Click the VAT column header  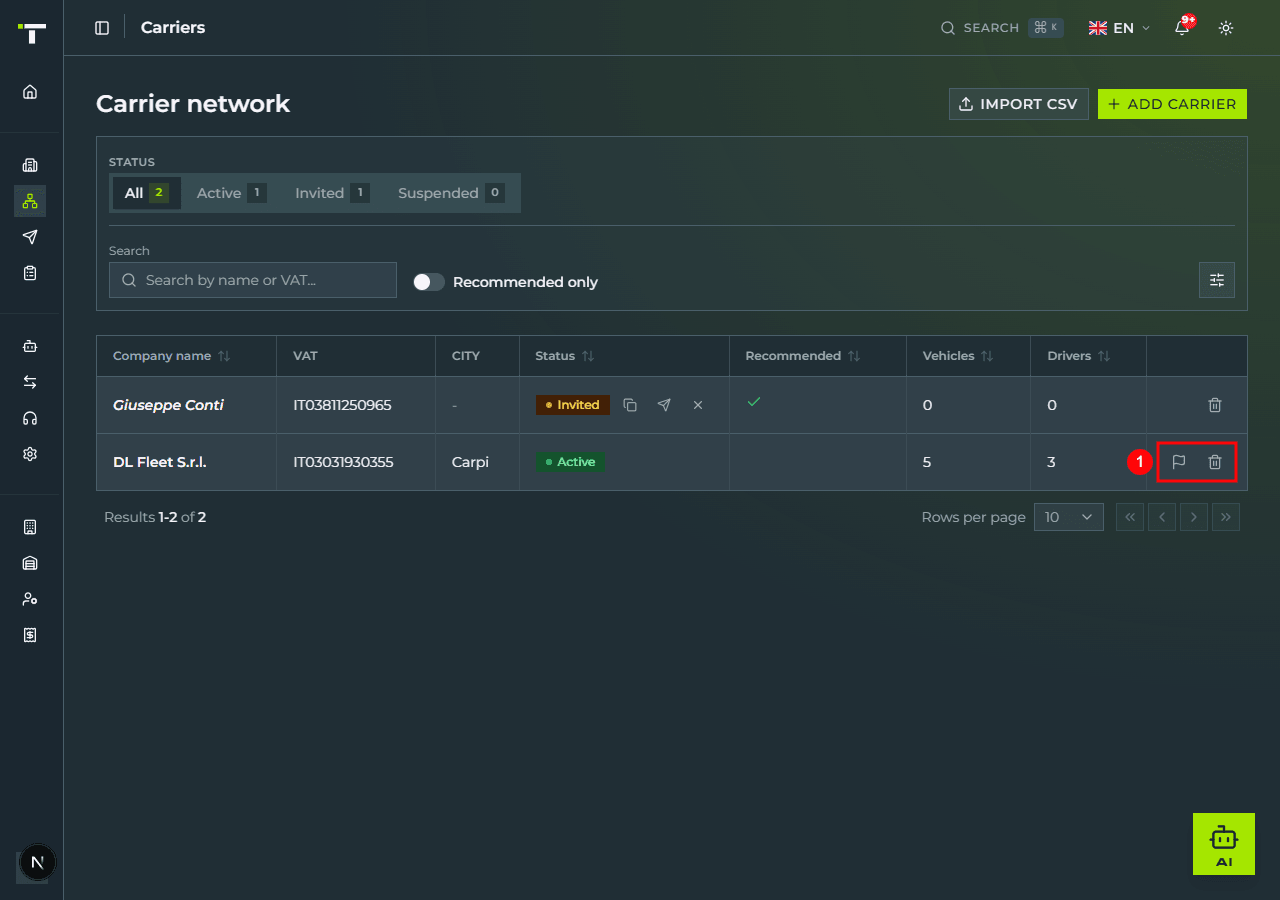(x=305, y=356)
